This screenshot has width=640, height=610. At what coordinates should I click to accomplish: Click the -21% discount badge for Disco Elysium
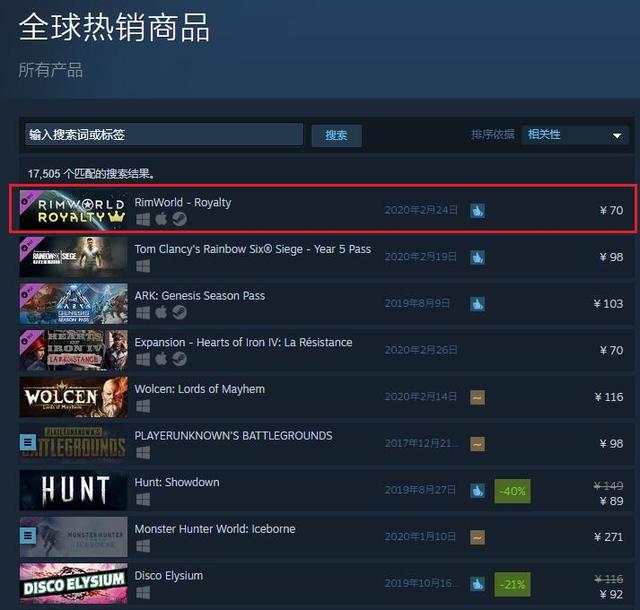click(x=512, y=584)
